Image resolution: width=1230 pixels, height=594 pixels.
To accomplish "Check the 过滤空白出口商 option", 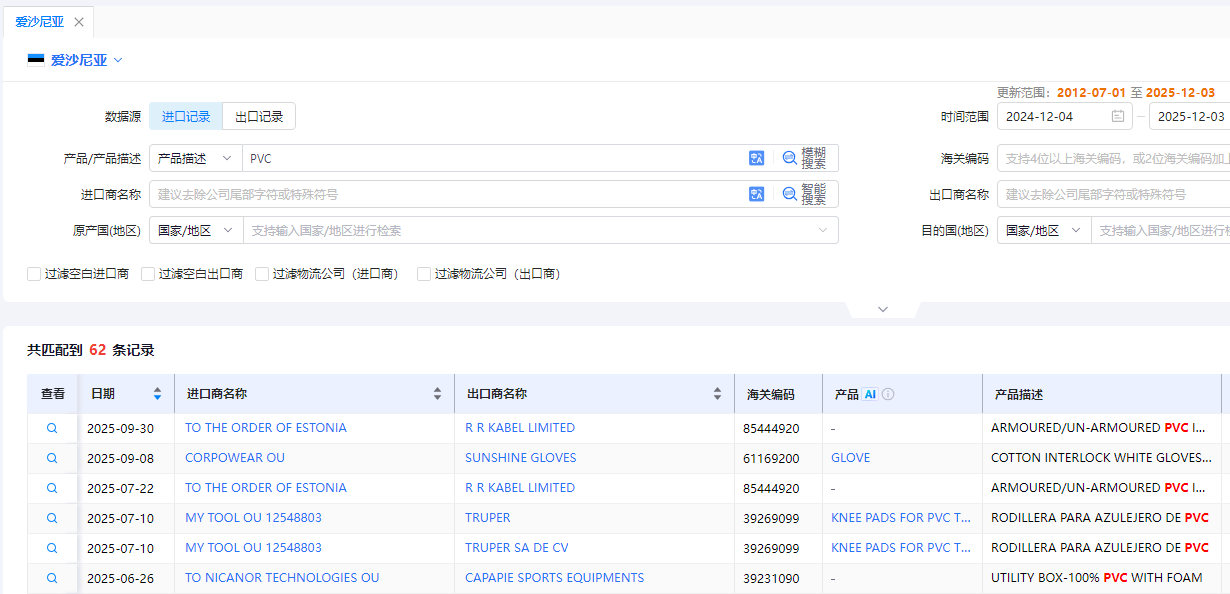I will click(x=148, y=274).
